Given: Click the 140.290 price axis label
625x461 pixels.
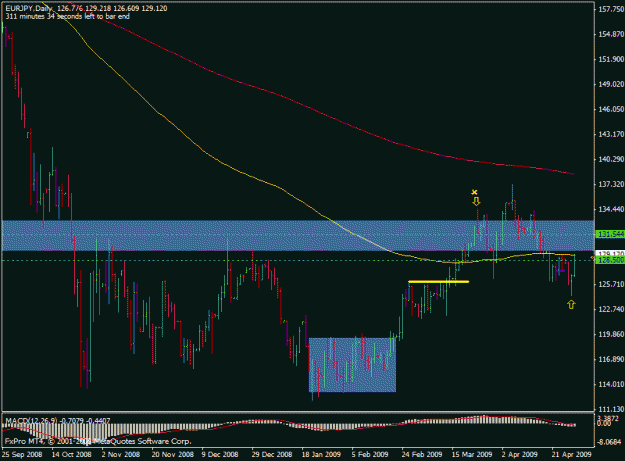Looking at the screenshot, I should click(611, 159).
